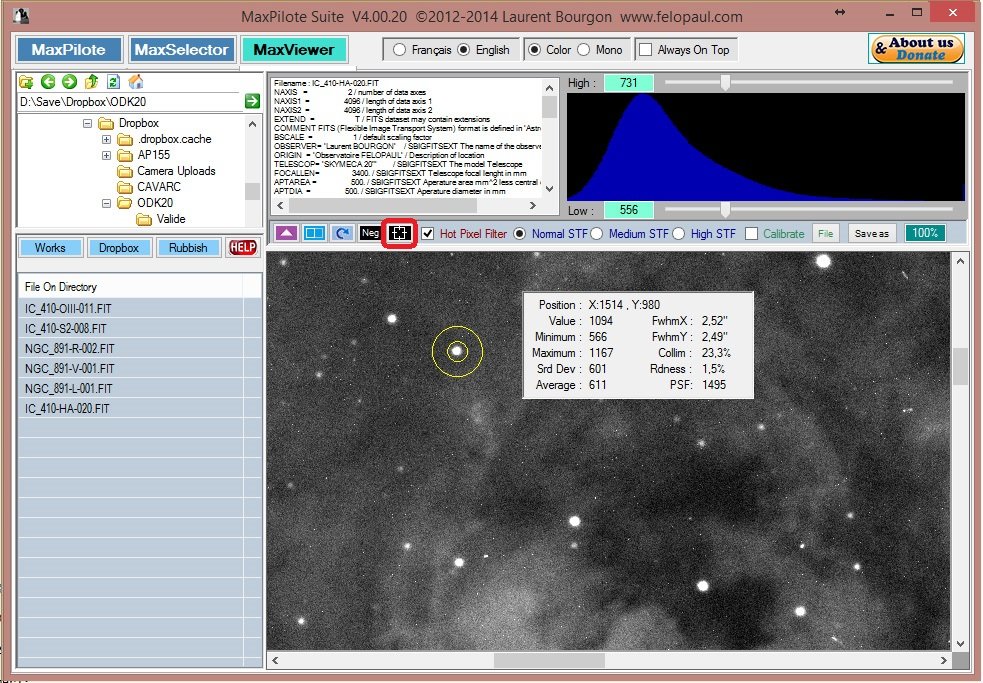Select file NGC_891-R-002.FIT
The image size is (983, 683).
[x=139, y=349]
